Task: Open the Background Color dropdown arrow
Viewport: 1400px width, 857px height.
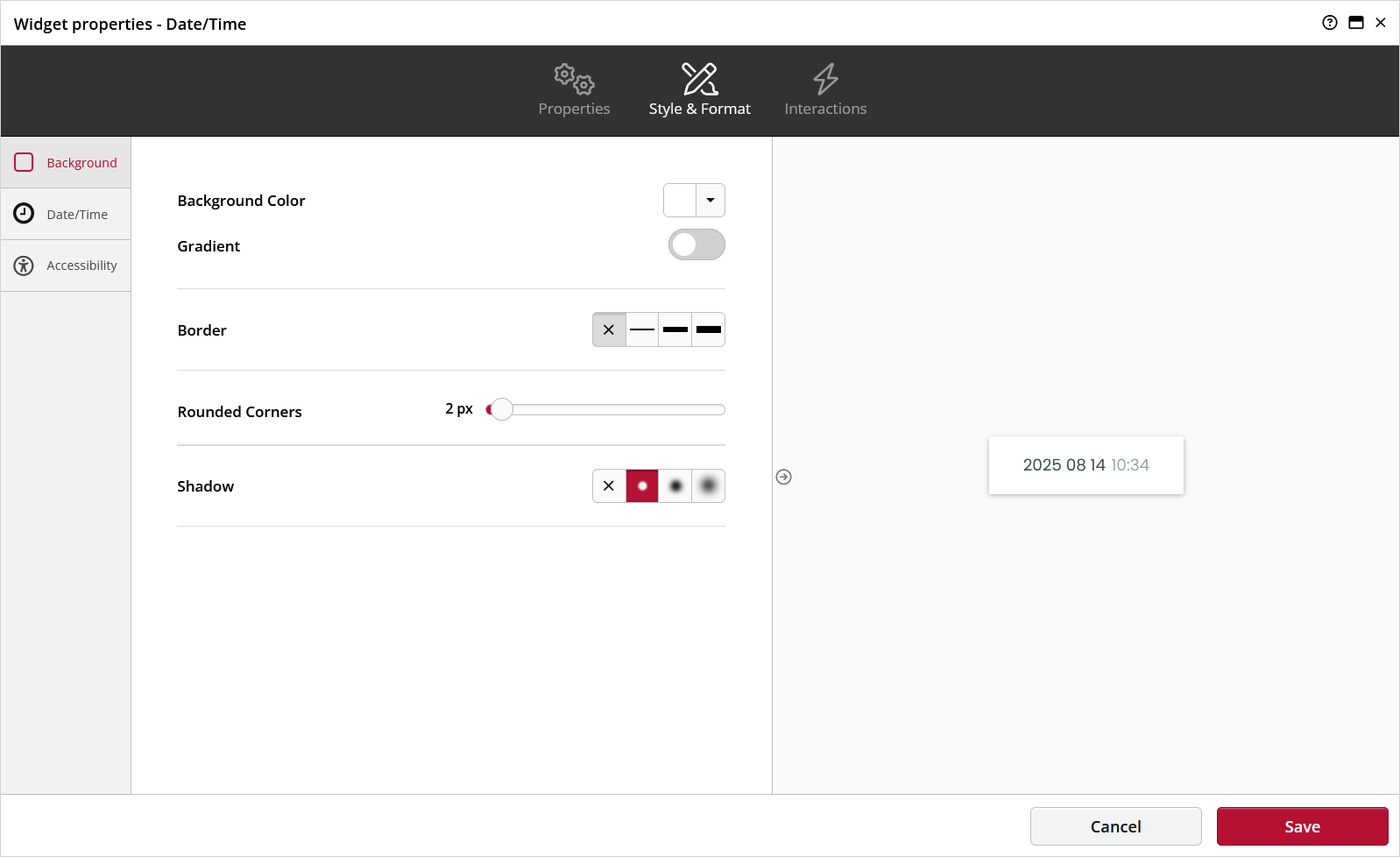Action: [x=711, y=200]
